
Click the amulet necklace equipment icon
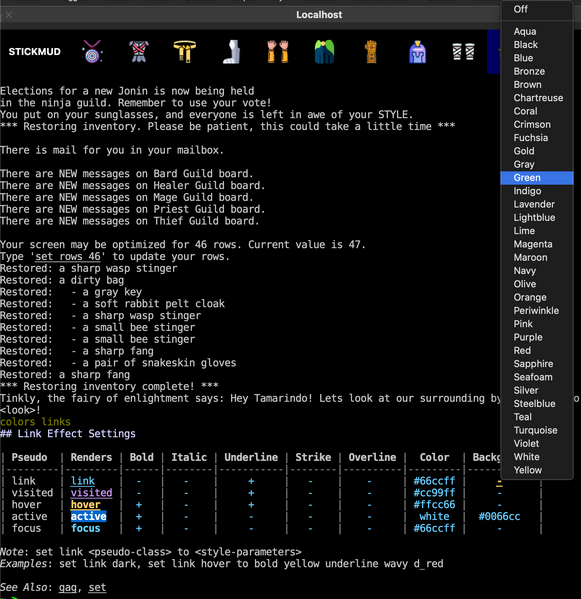pos(92,52)
